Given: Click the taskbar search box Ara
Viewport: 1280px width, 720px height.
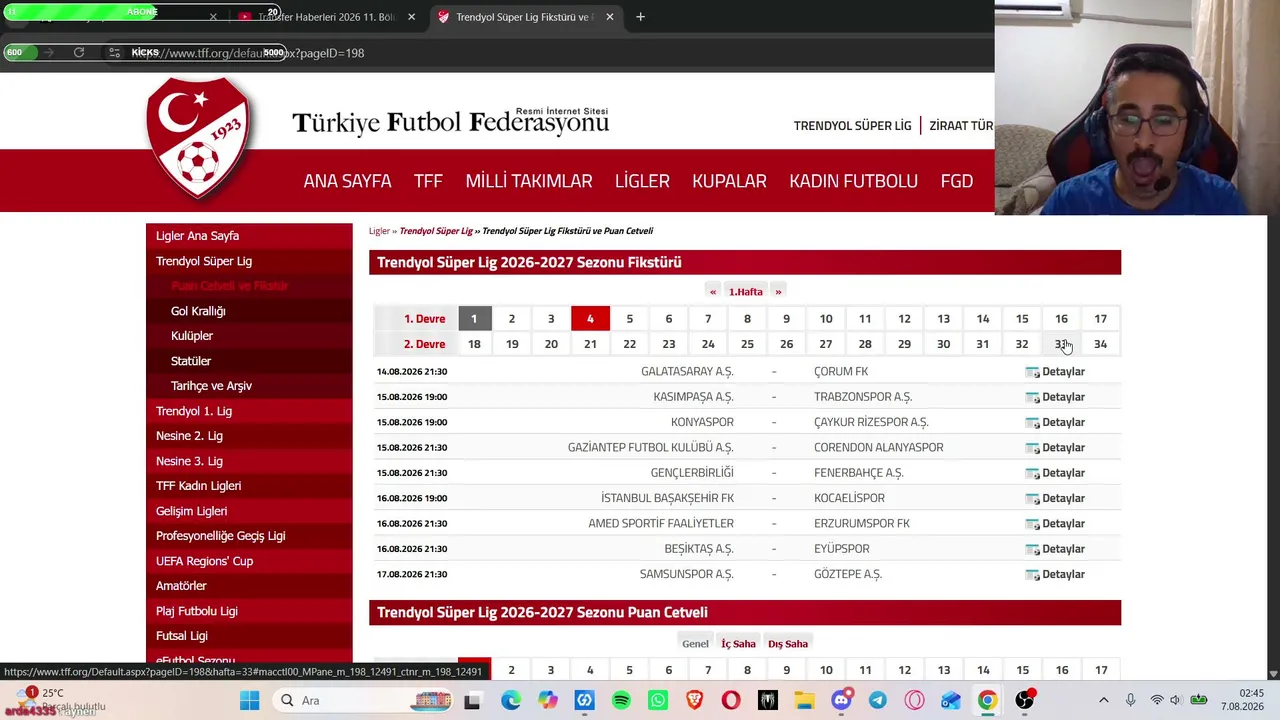Looking at the screenshot, I should (x=363, y=700).
